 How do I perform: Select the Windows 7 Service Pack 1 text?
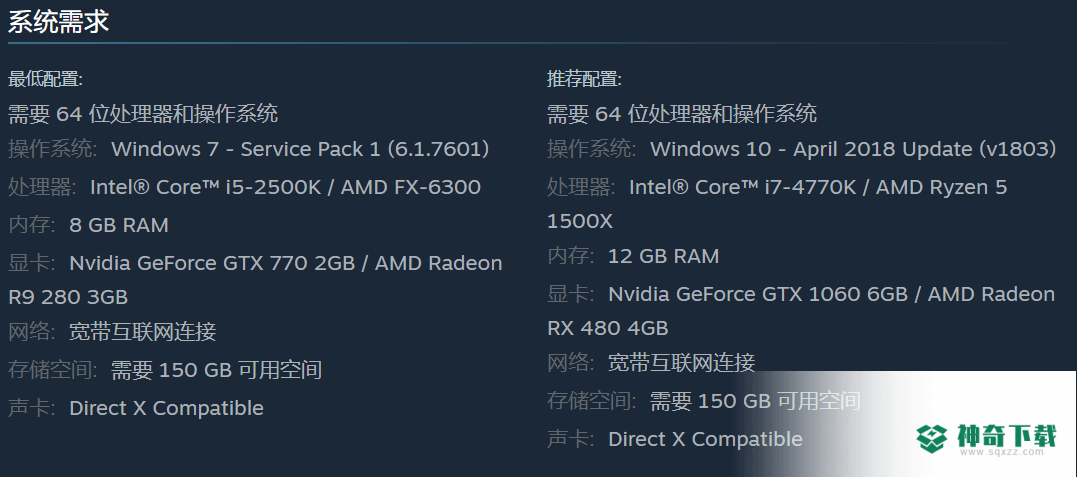300,149
